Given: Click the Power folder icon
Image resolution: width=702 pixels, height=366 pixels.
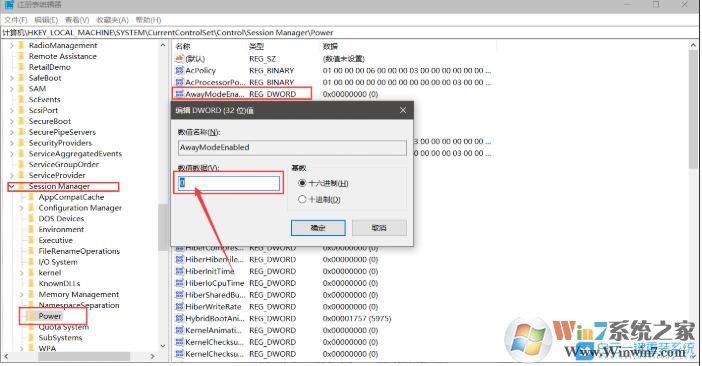Looking at the screenshot, I should pos(31,316).
